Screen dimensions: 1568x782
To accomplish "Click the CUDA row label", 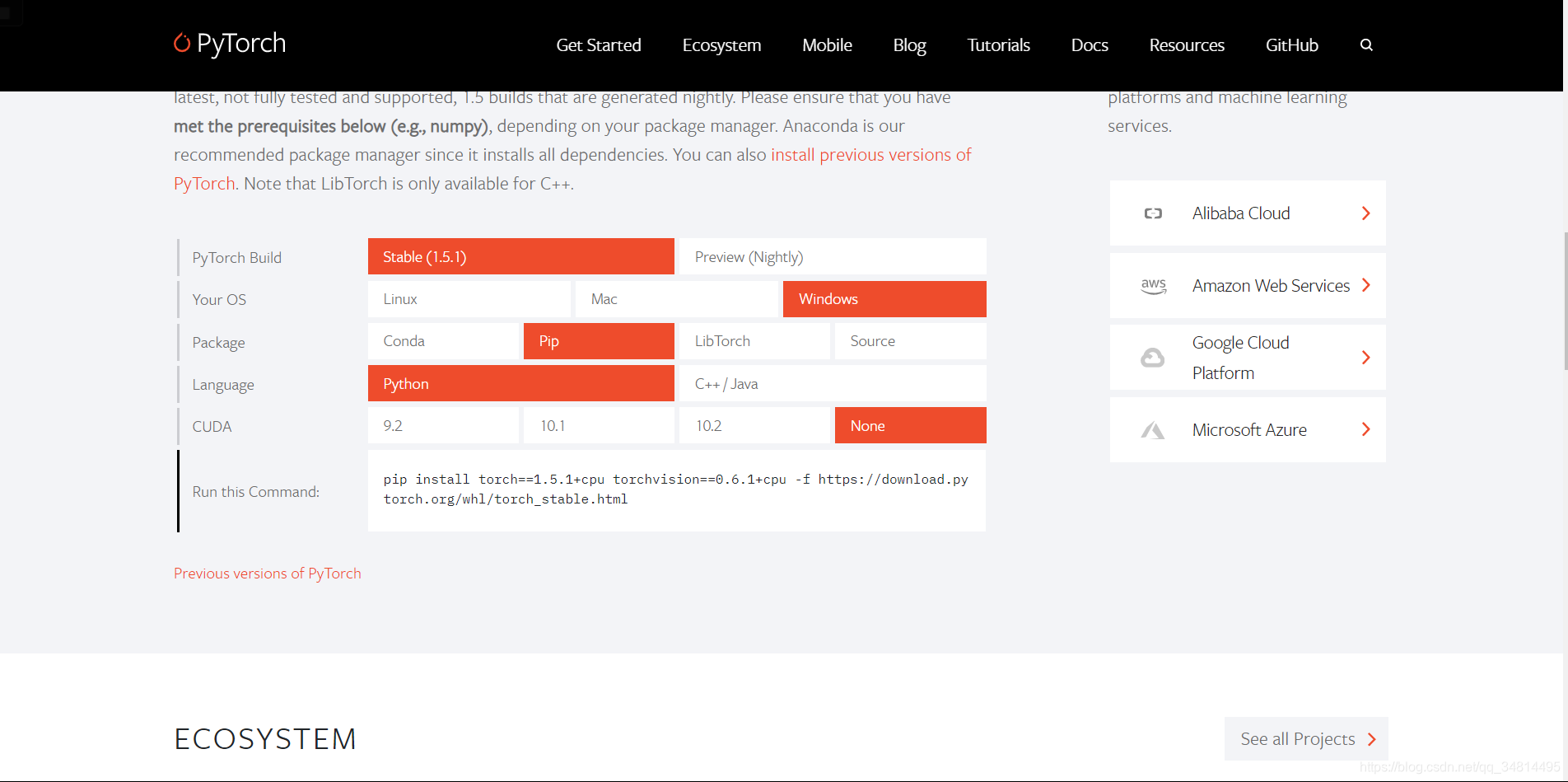I will point(212,427).
